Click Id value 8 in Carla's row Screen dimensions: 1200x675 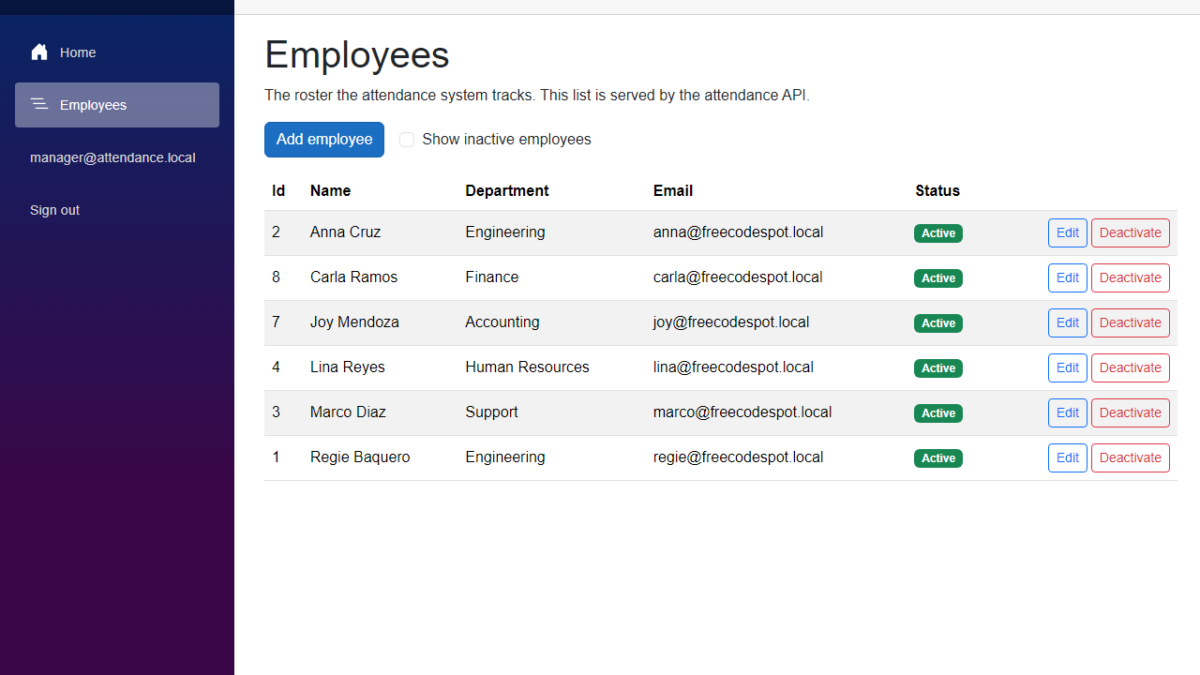[x=276, y=277]
